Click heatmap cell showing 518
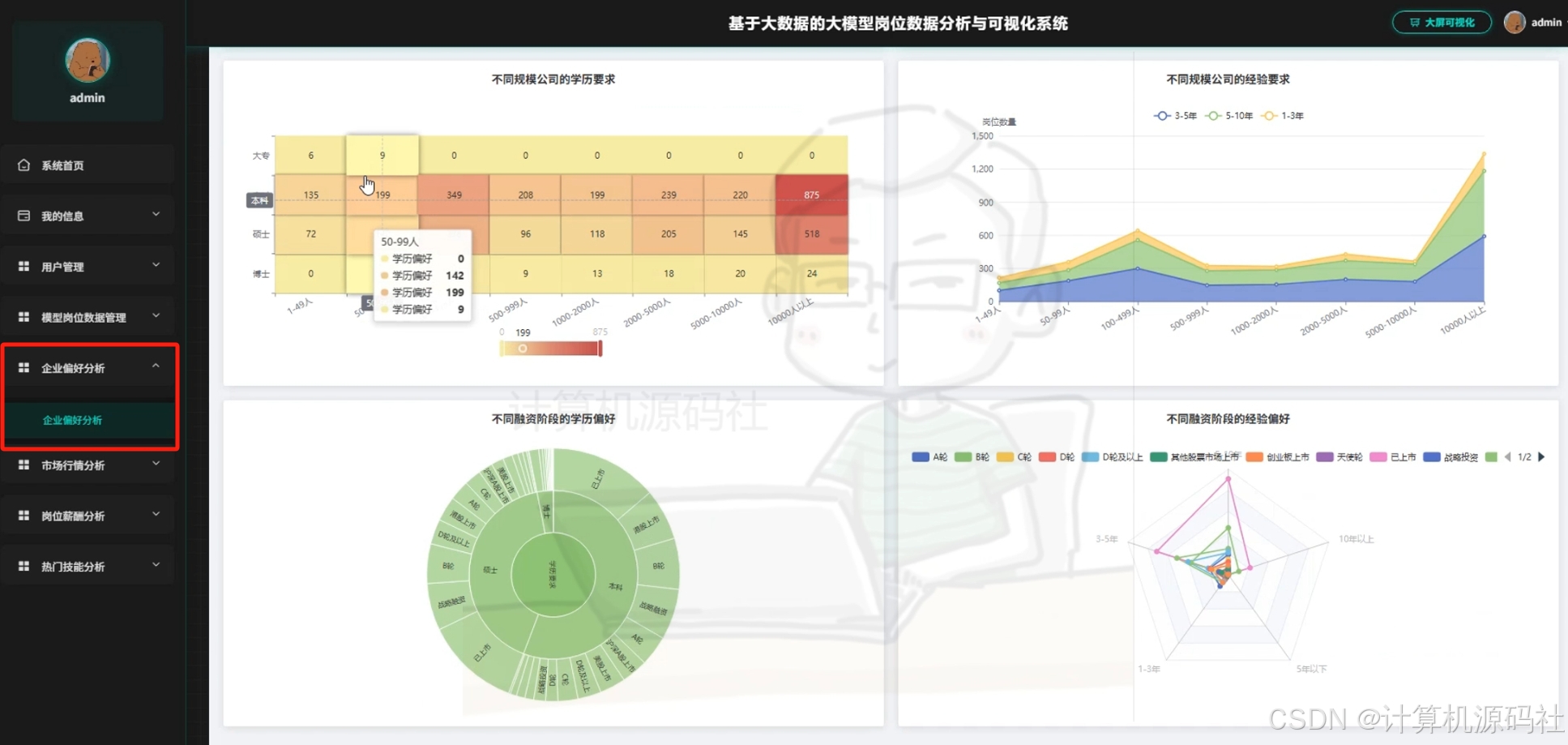This screenshot has height=745, width=1568. (x=812, y=233)
